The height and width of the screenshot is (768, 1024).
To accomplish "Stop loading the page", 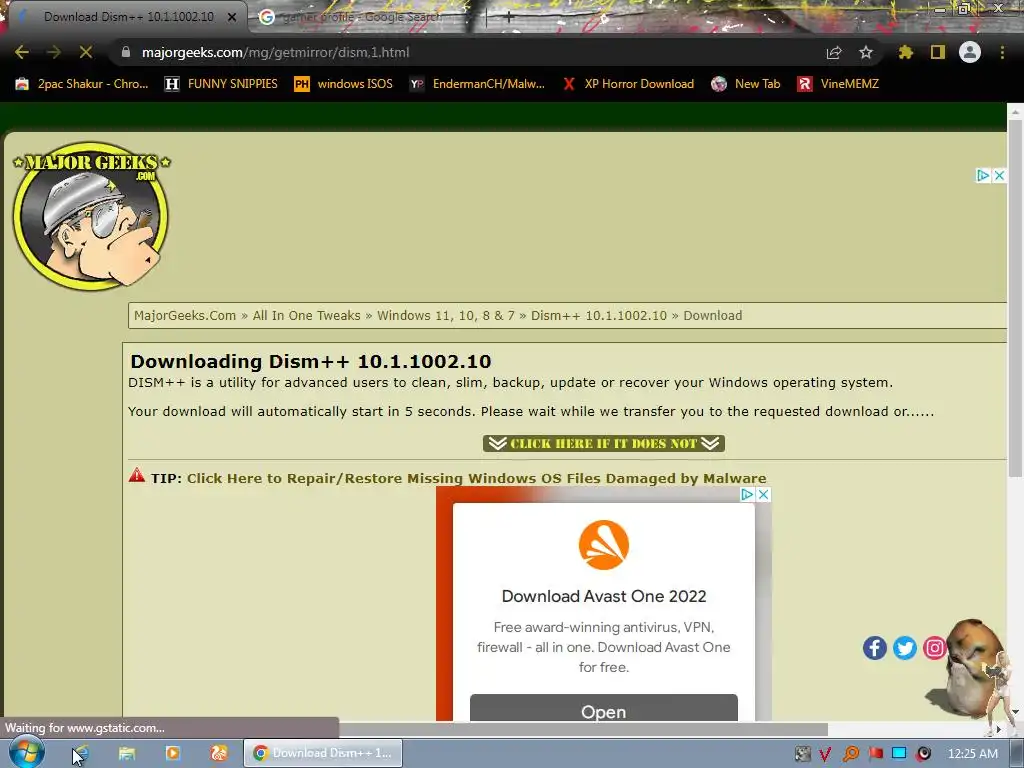I will (x=86, y=52).
